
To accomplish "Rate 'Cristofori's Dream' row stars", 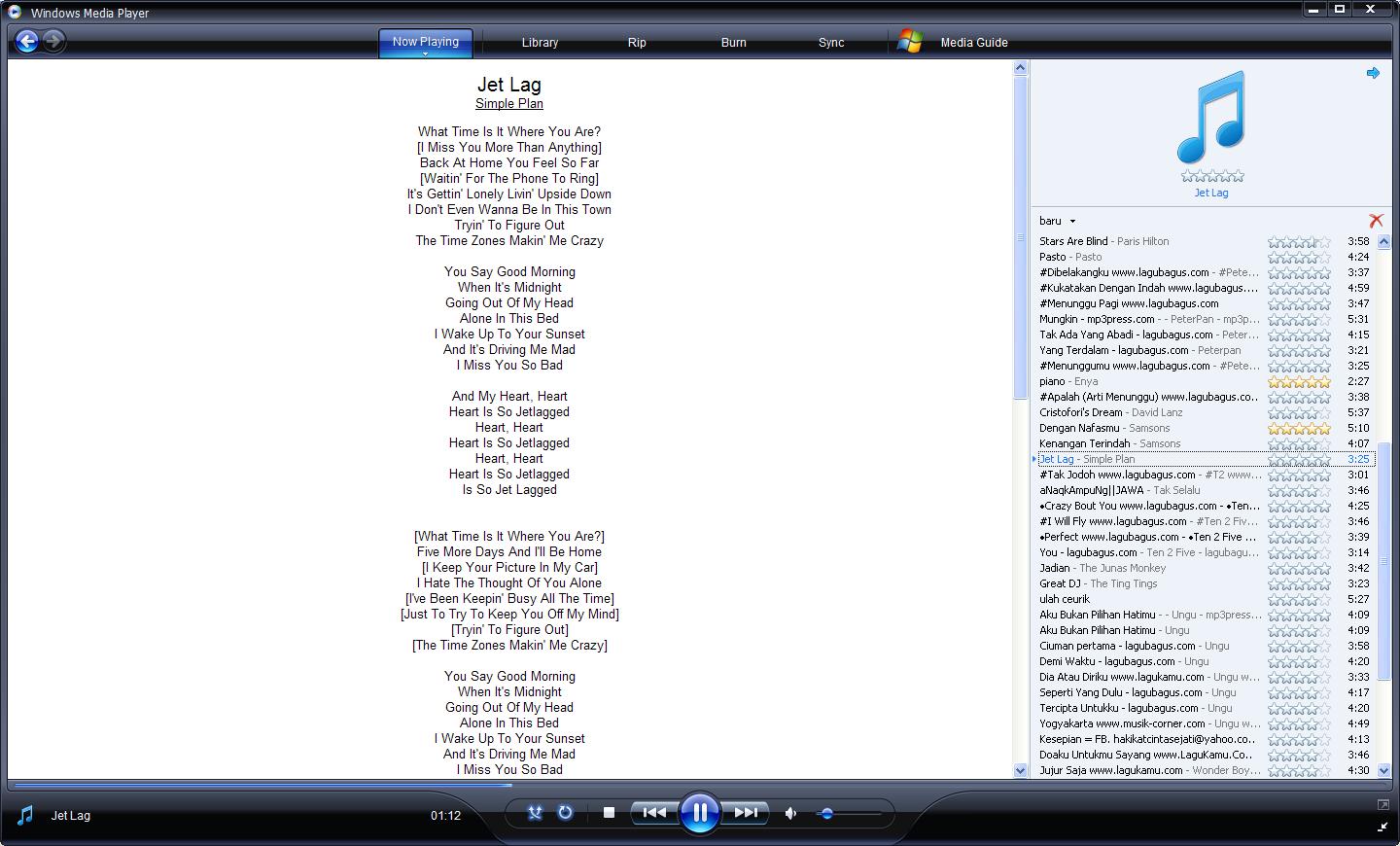I will [x=1299, y=413].
